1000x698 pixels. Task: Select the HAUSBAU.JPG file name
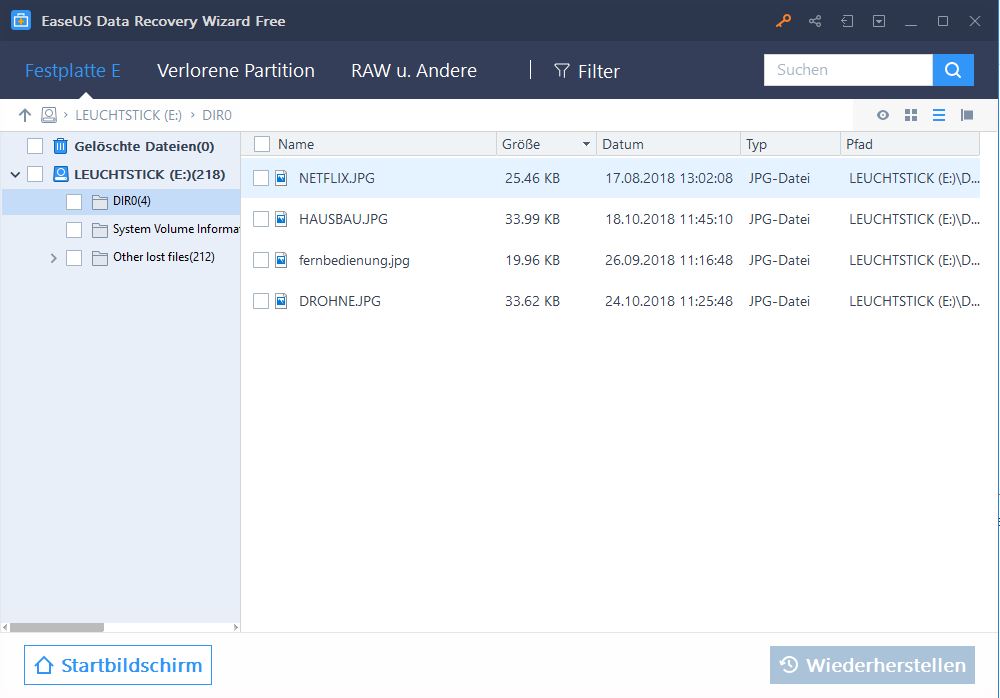[343, 219]
